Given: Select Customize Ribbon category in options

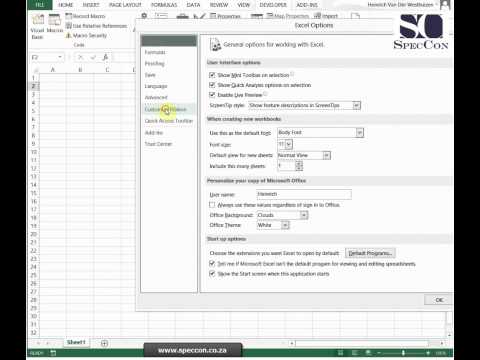Looking at the screenshot, I should pyautogui.click(x=169, y=109).
